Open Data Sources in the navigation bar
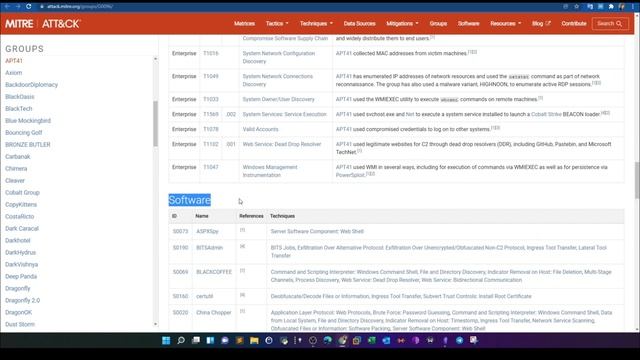The height and width of the screenshot is (360, 640). (359, 24)
